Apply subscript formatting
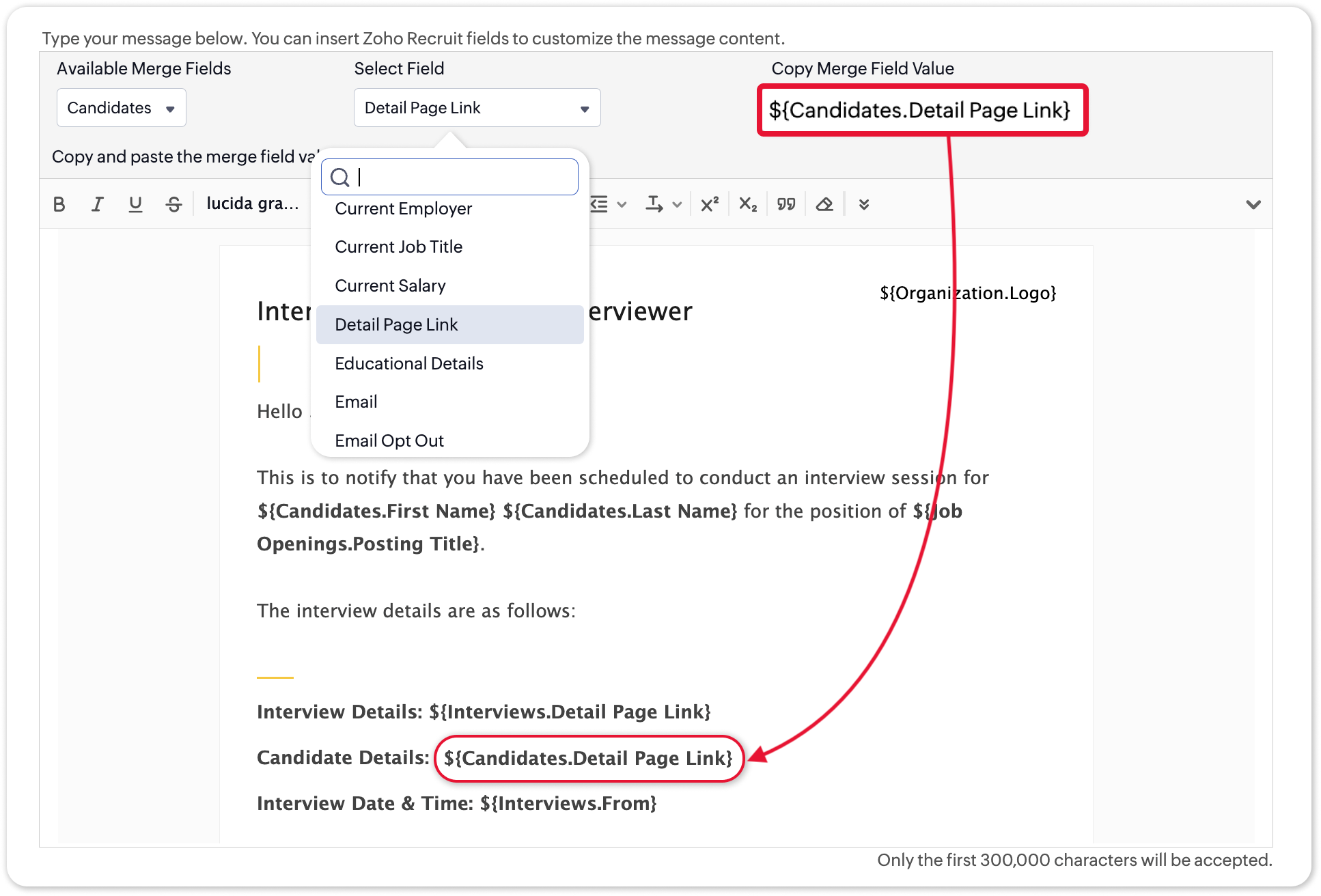The width and height of the screenshot is (1321, 896). point(748,204)
